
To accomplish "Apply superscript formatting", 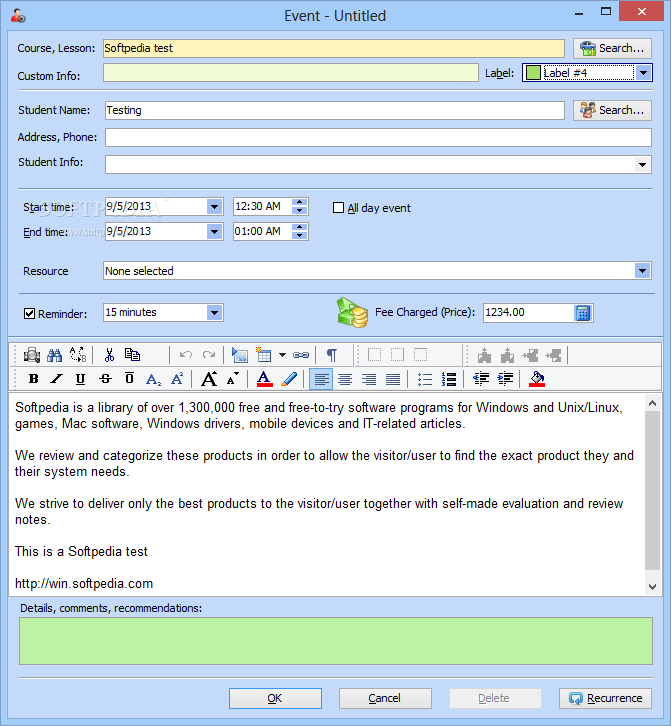I will (177, 379).
